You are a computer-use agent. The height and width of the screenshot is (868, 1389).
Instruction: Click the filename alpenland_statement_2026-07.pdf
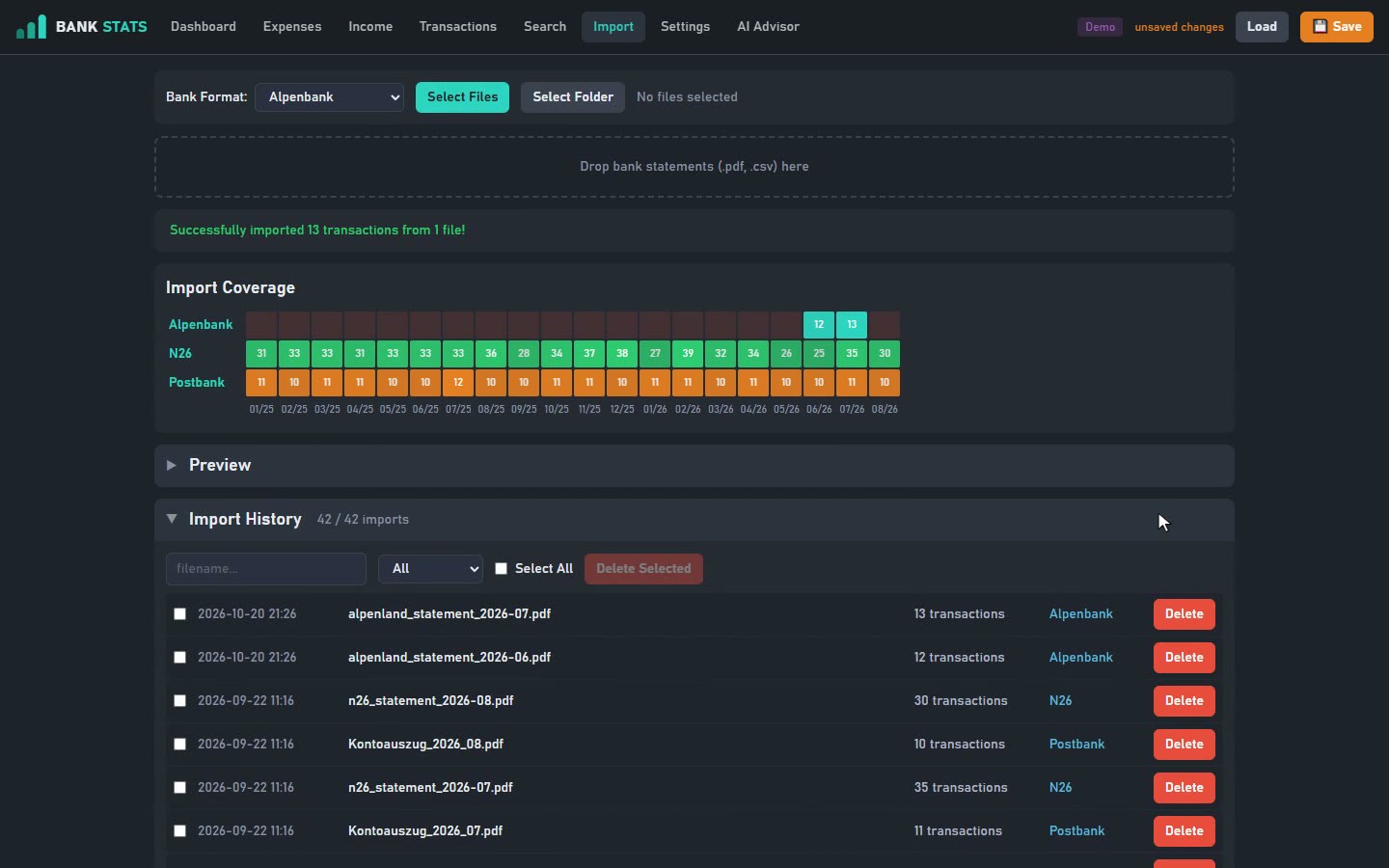click(449, 614)
